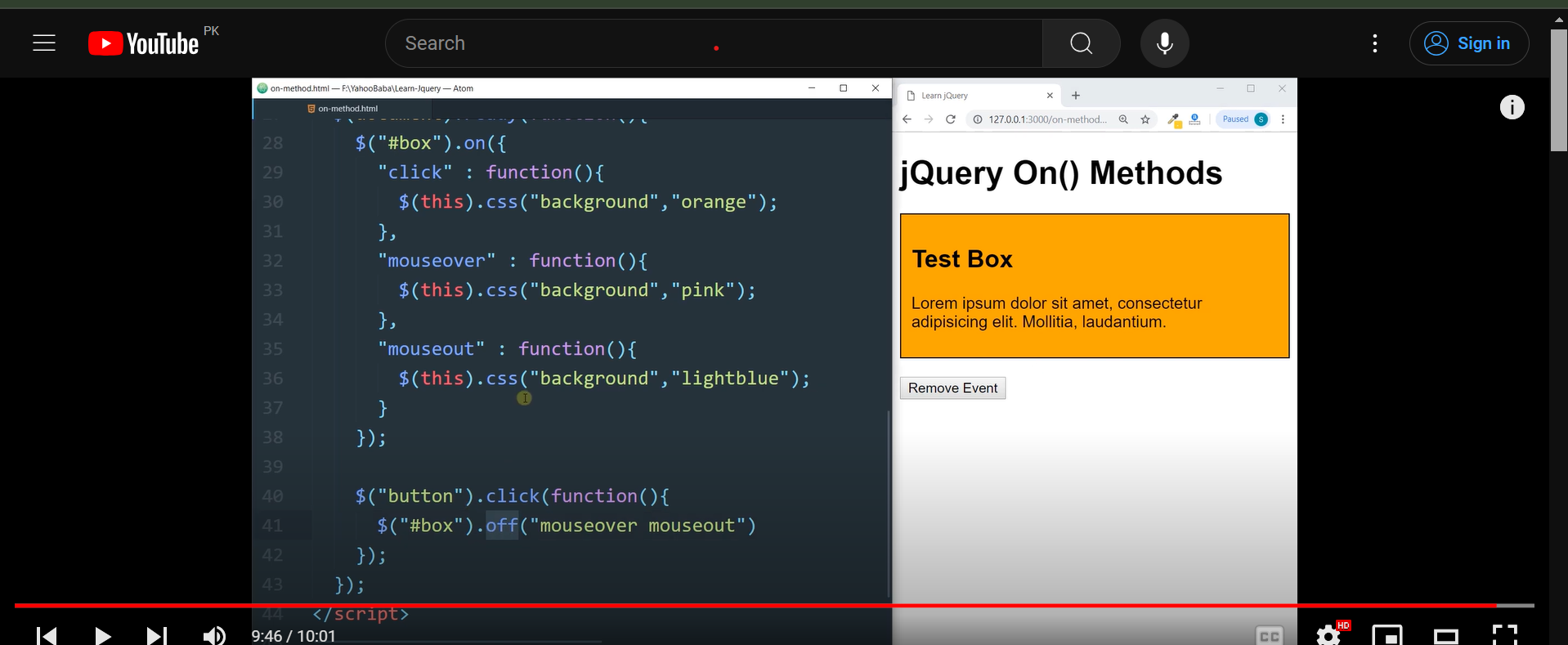
Task: Seek on the red video progress bar
Action: [736, 606]
